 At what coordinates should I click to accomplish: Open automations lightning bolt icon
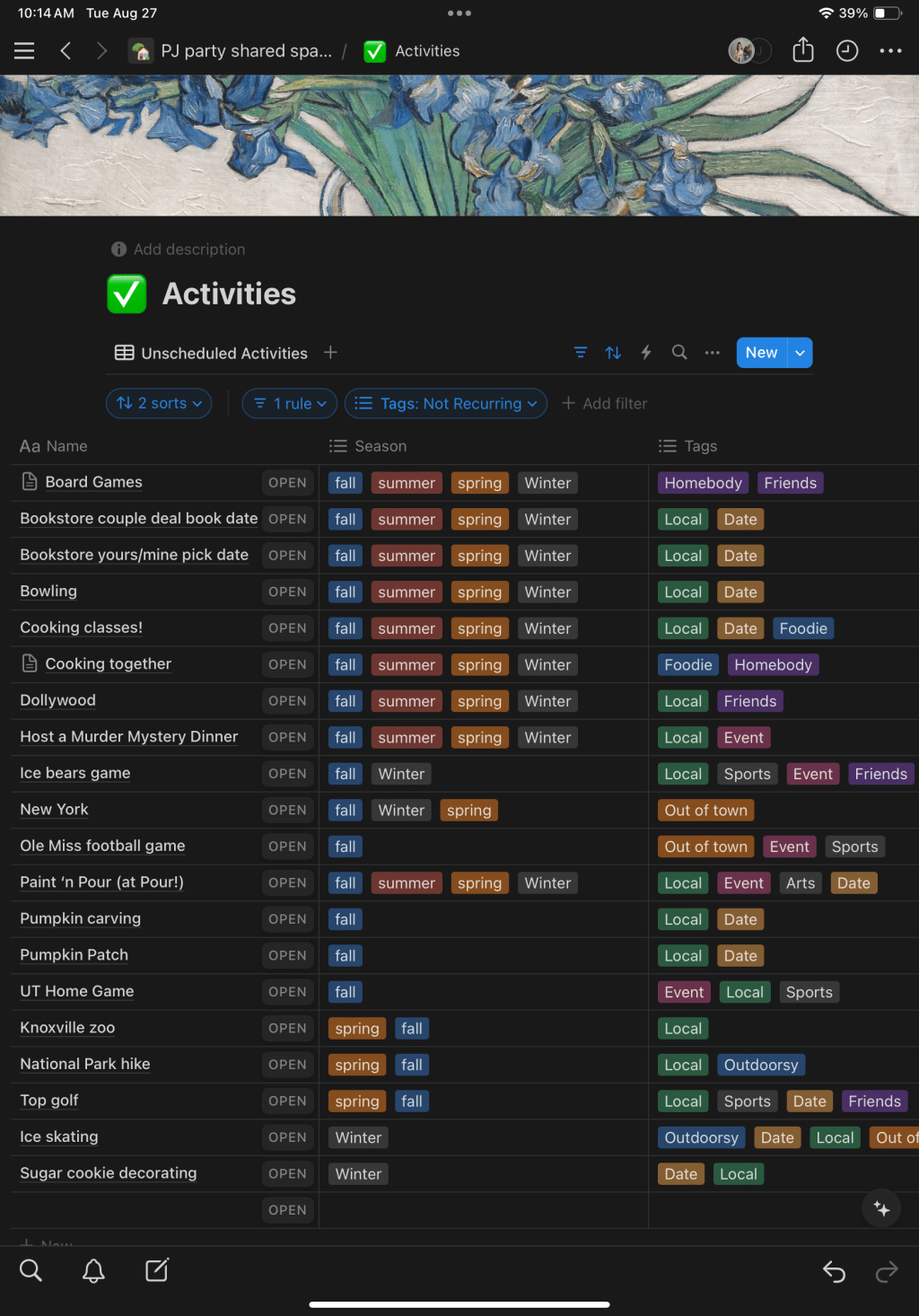pos(646,353)
